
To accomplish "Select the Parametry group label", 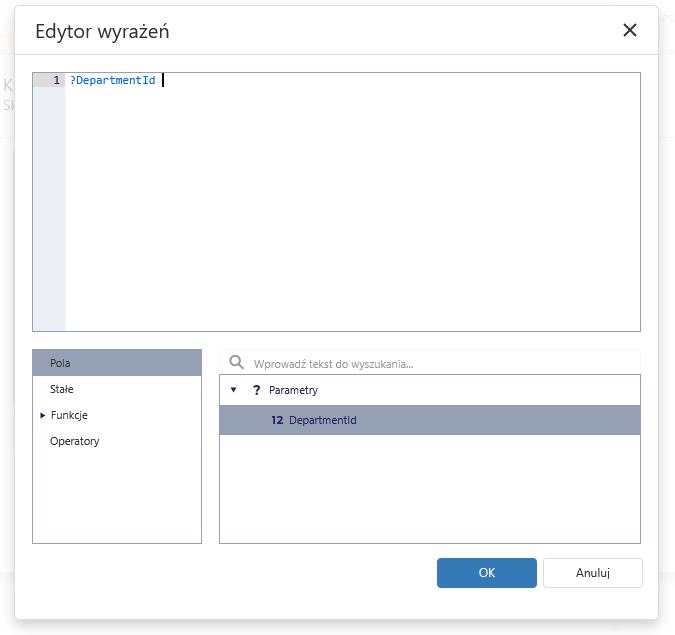I will click(293, 390).
